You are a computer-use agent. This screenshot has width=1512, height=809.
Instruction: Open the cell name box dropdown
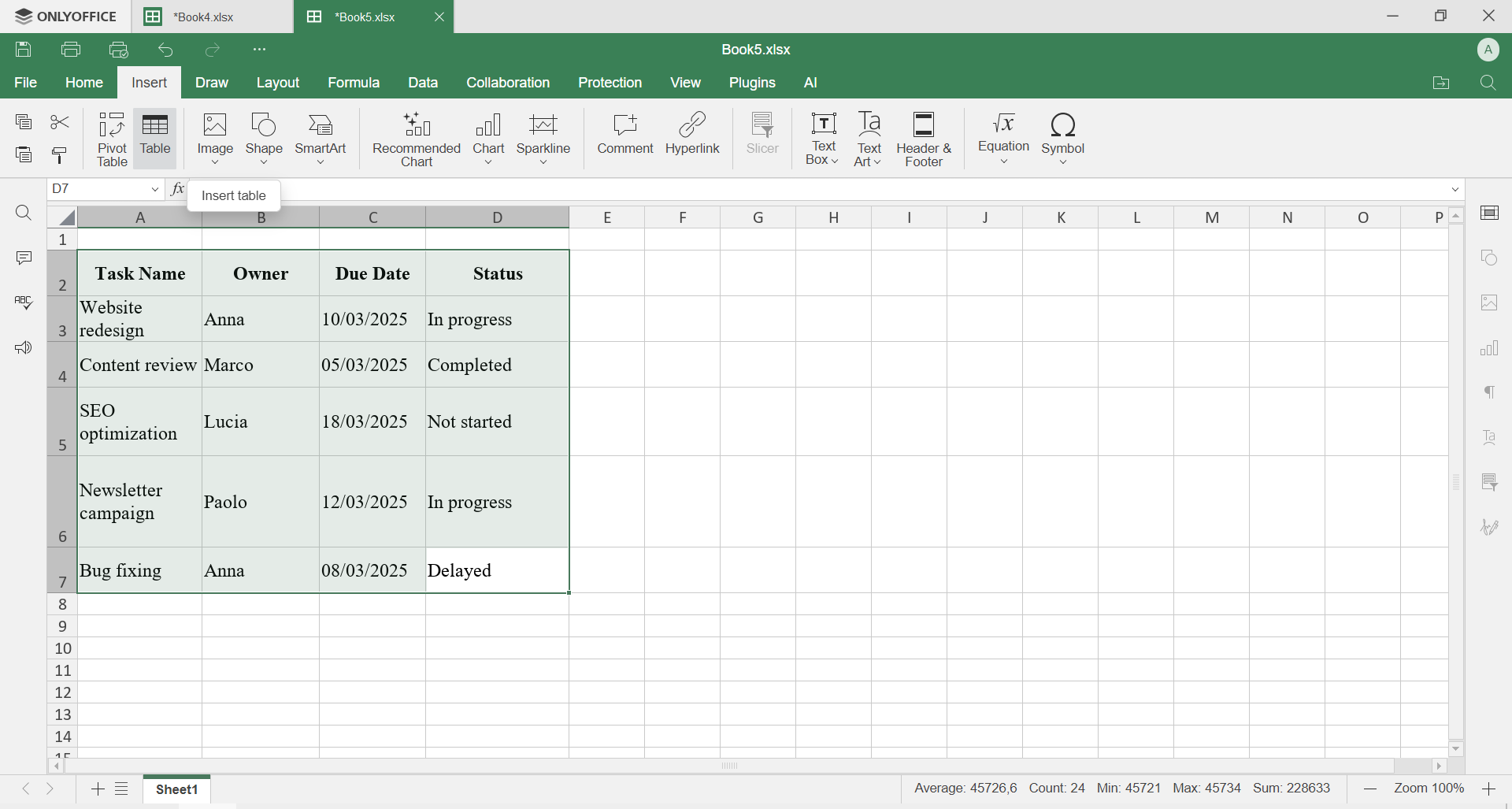click(x=155, y=189)
